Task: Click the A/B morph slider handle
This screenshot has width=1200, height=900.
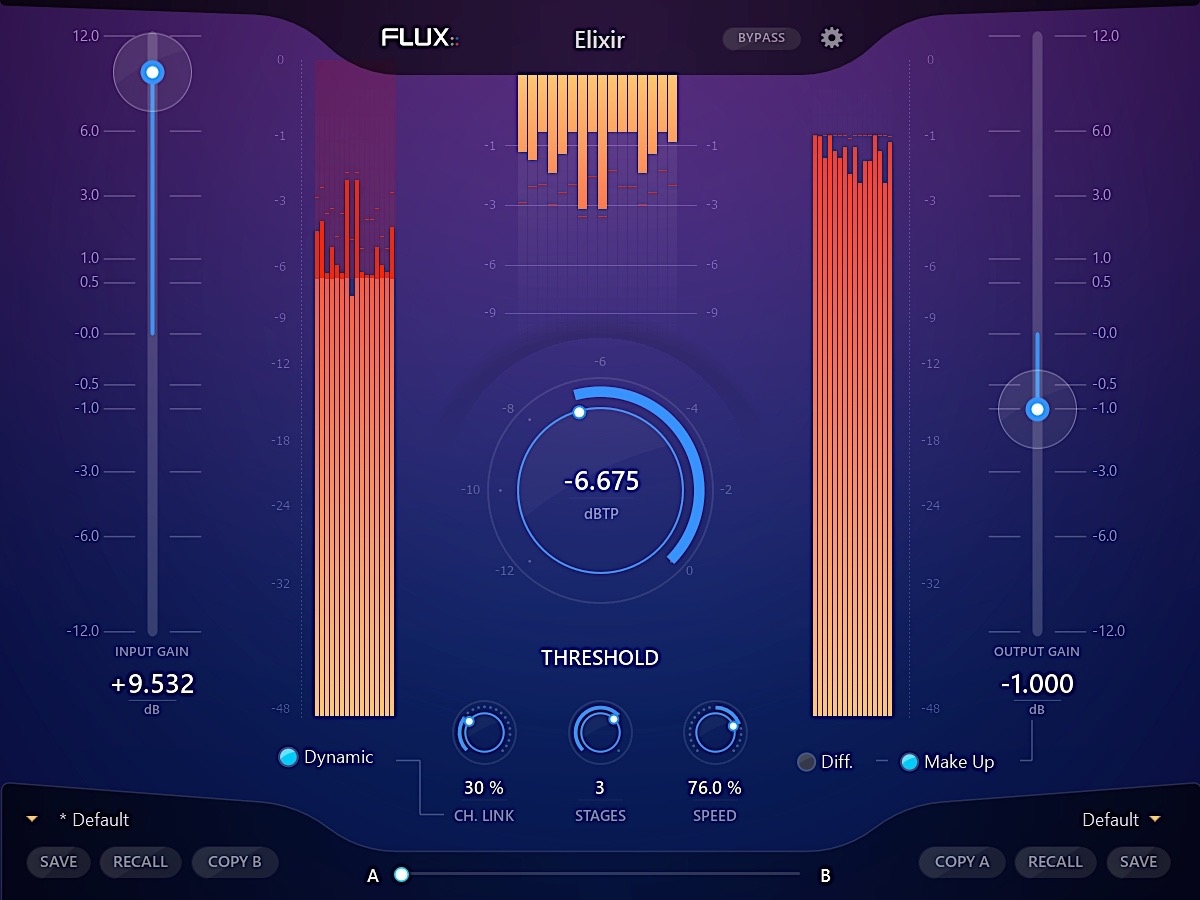Action: click(402, 875)
